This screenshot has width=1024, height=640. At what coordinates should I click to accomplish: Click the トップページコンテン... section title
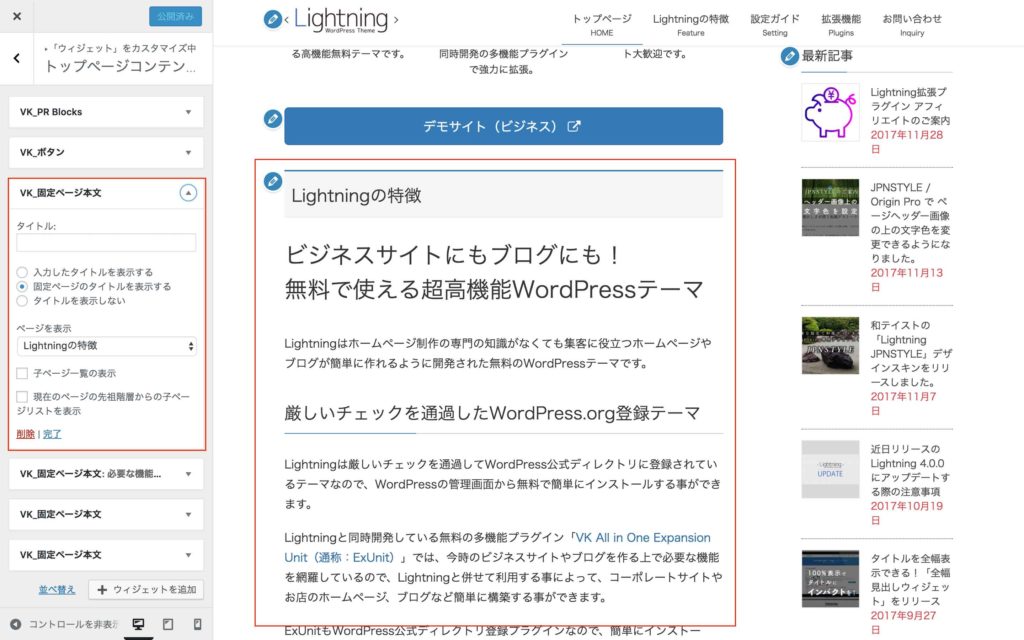coord(120,67)
